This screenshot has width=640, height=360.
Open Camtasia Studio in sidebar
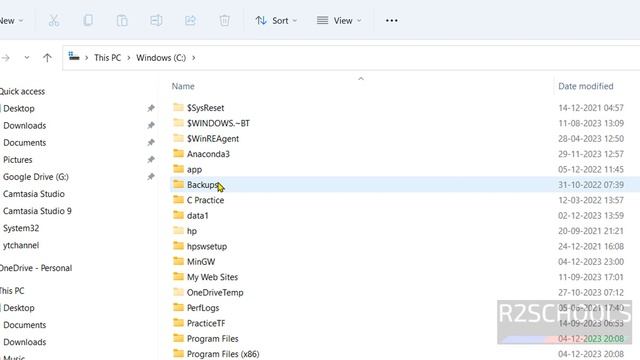tap(34, 194)
